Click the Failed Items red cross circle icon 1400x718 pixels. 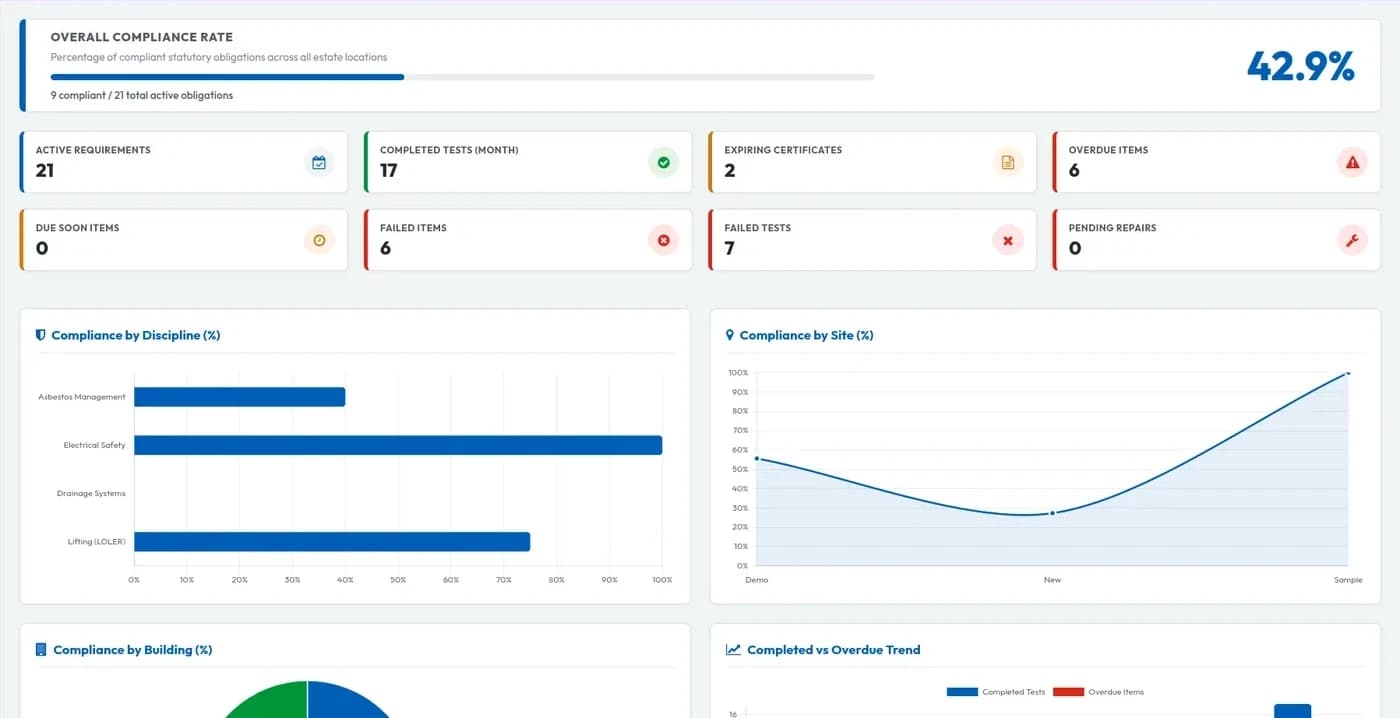663,240
